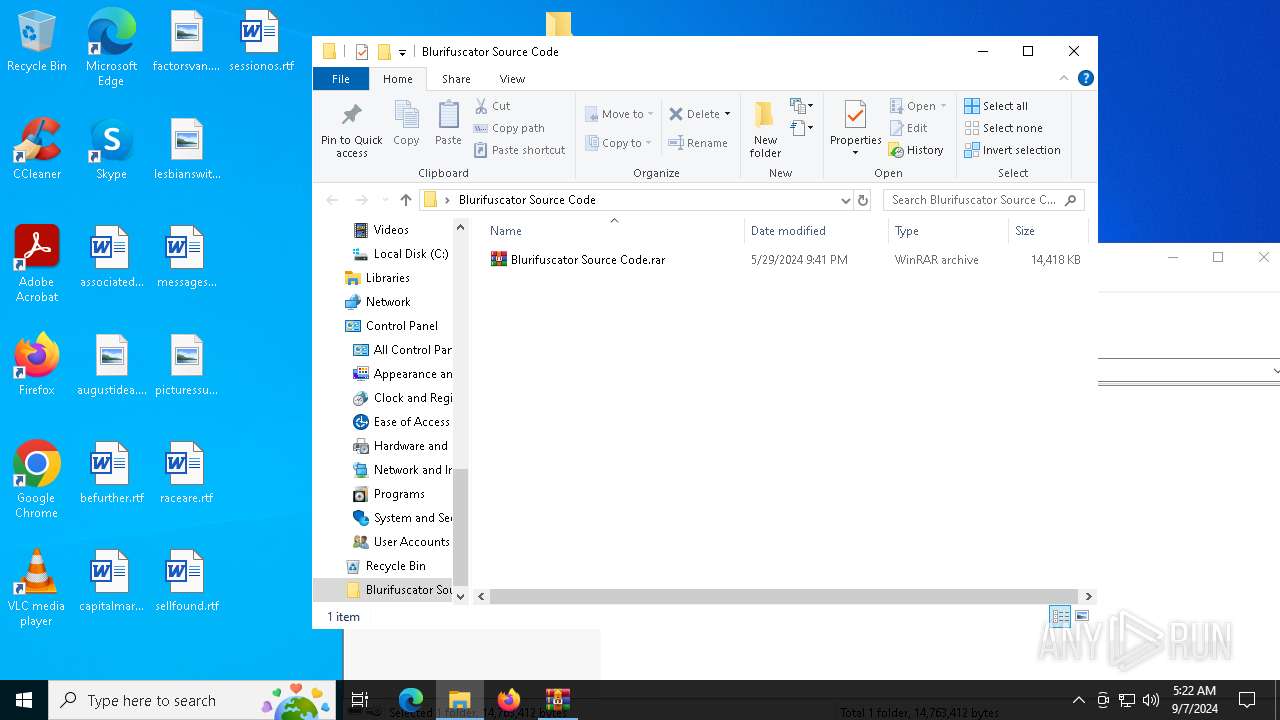Open the File menu tab
The image size is (1280, 720).
[341, 79]
